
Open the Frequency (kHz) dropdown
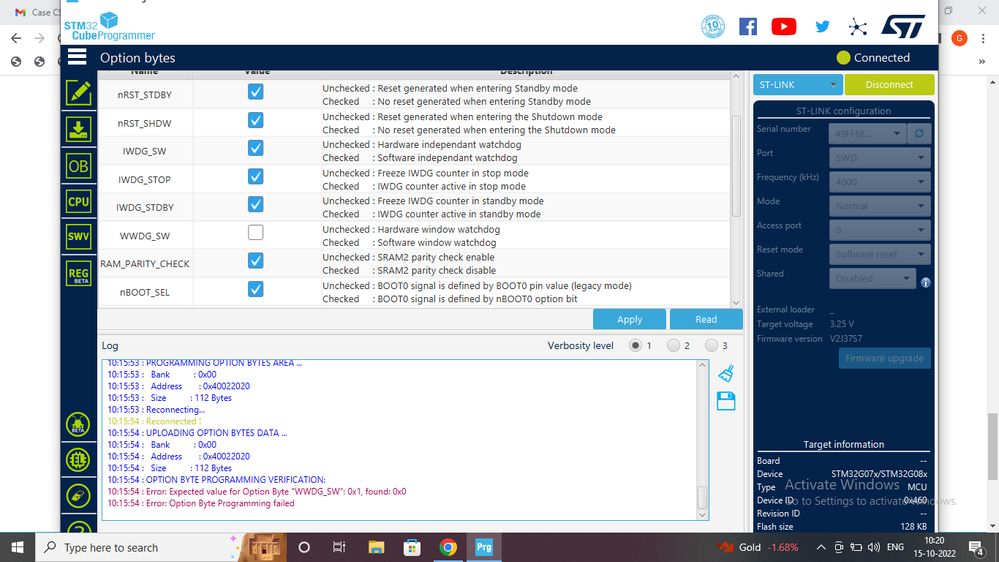879,182
